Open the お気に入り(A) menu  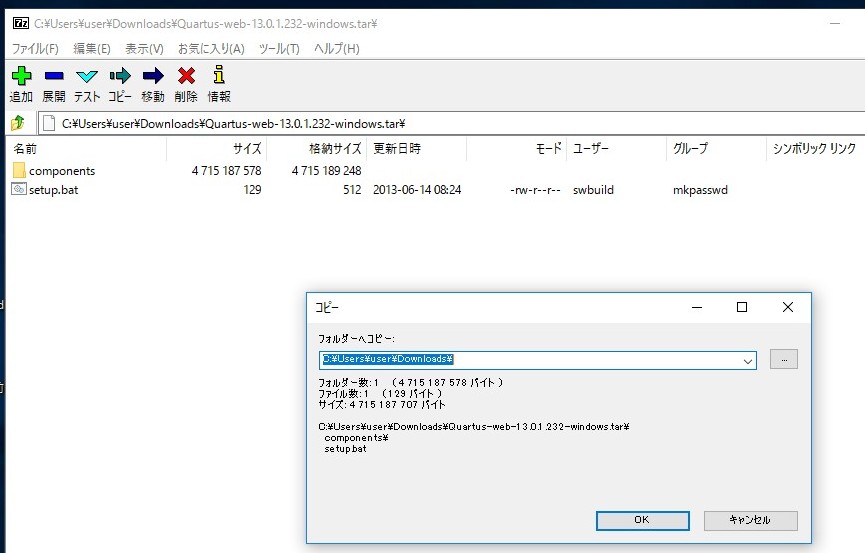pos(211,49)
